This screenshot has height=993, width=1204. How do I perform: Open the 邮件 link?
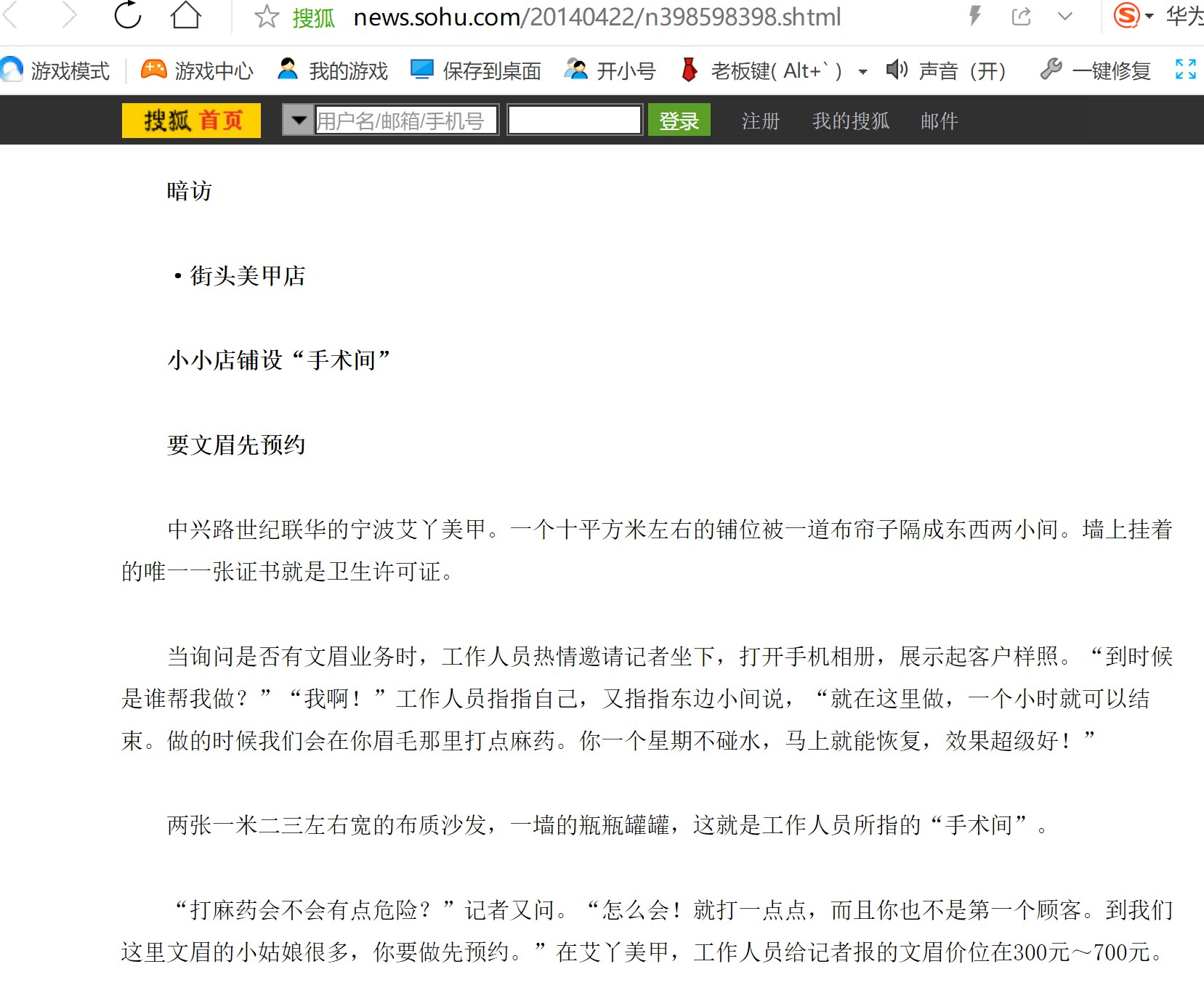pyautogui.click(x=940, y=121)
